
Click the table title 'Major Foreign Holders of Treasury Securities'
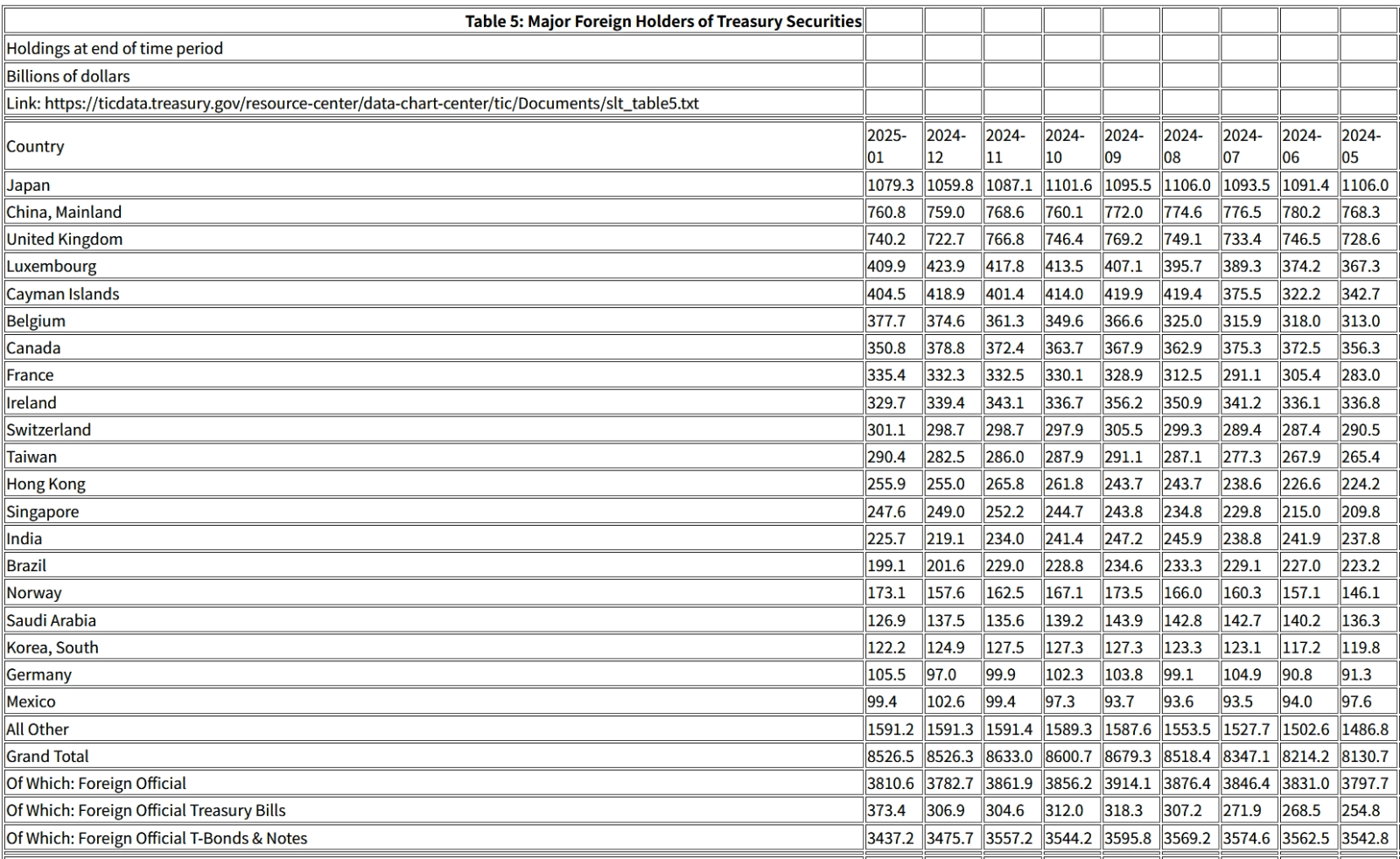point(662,21)
